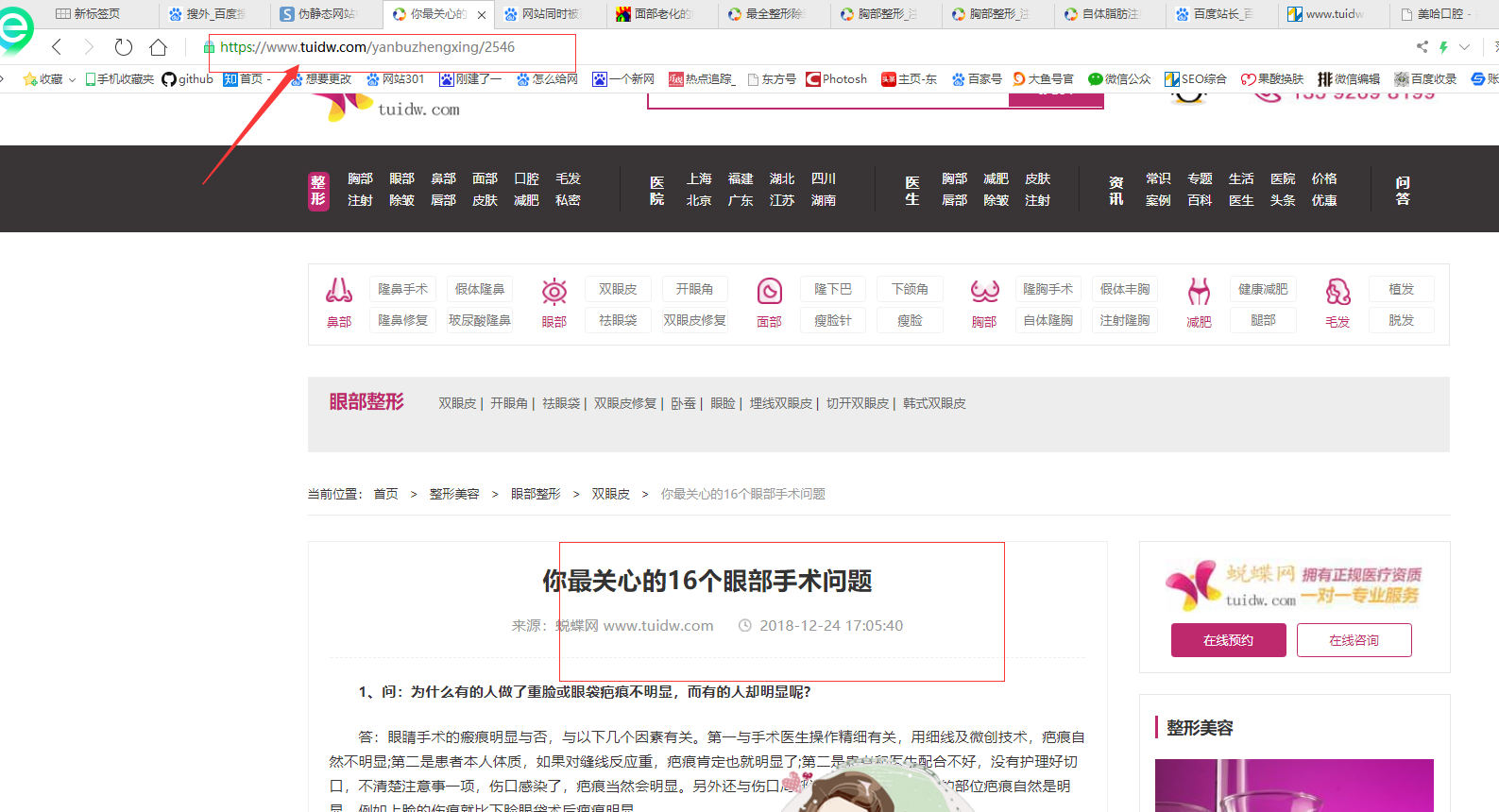Image resolution: width=1499 pixels, height=812 pixels.
Task: Open the 自体隆胸 category button
Action: [x=1048, y=320]
